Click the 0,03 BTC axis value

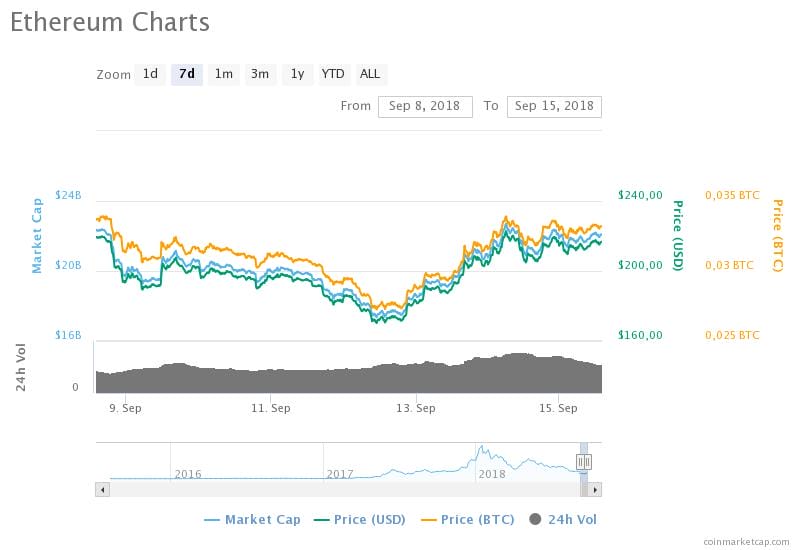[x=729, y=265]
